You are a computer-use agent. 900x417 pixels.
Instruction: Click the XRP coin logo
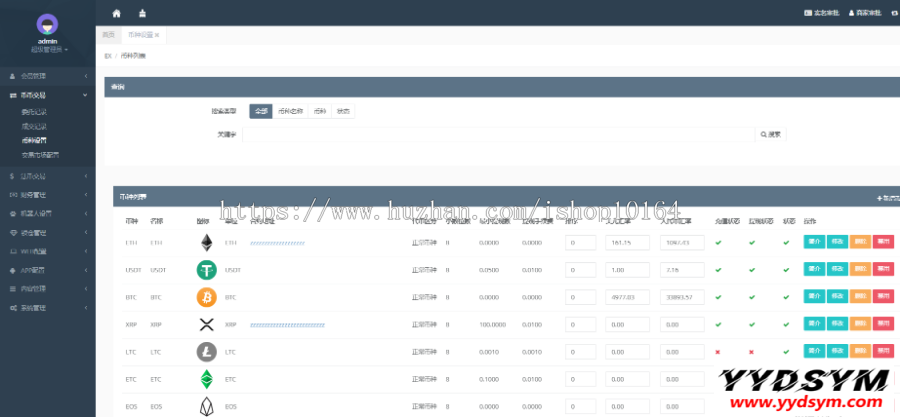pos(207,325)
